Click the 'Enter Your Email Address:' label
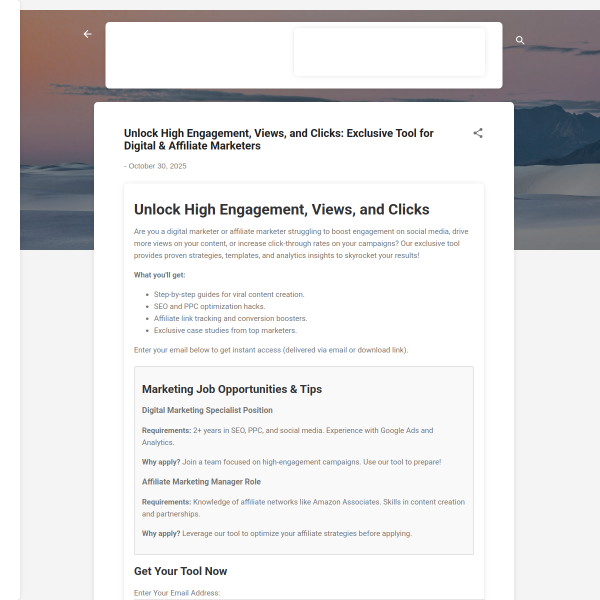The image size is (600, 600). [x=177, y=593]
